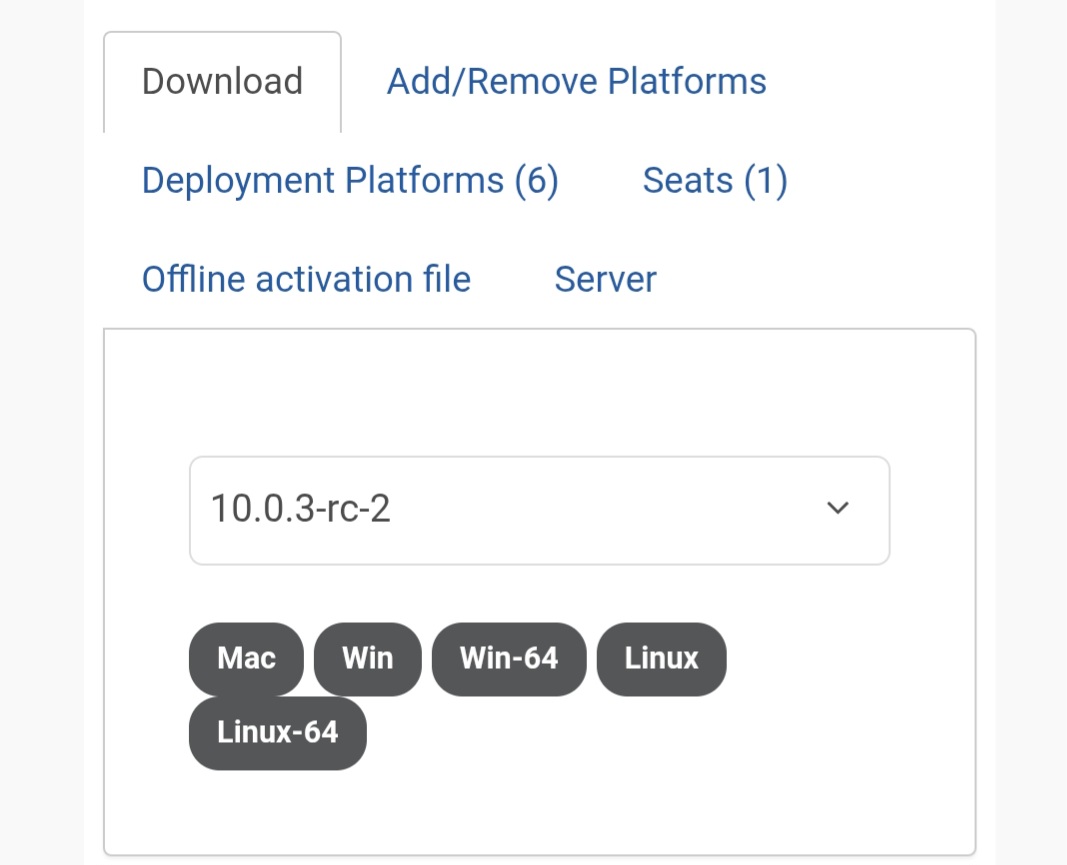Screen dimensions: 1067x865
Task: View seat count via Seats link
Action: [x=715, y=180]
